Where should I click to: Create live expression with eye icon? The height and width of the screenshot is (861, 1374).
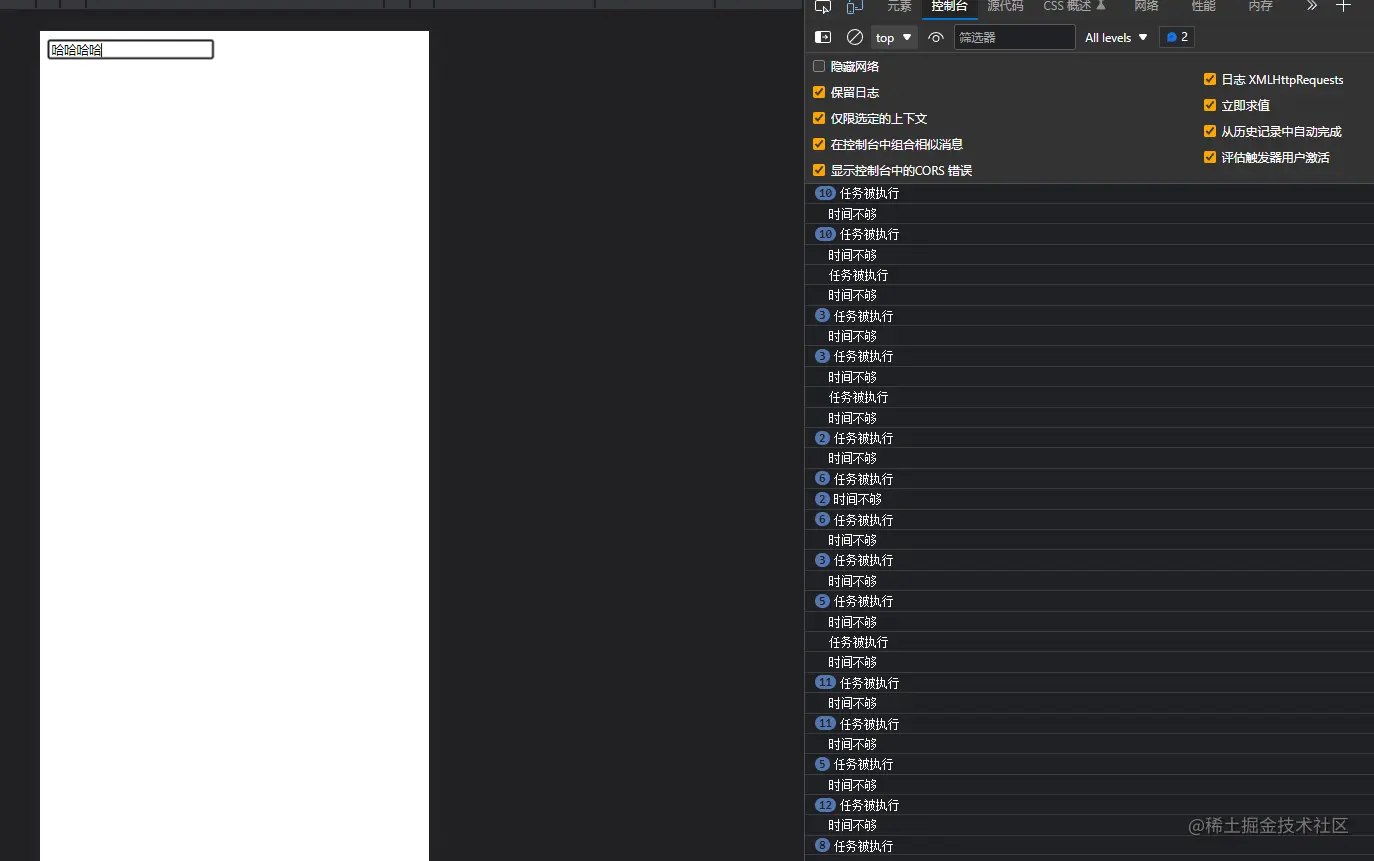click(x=936, y=37)
